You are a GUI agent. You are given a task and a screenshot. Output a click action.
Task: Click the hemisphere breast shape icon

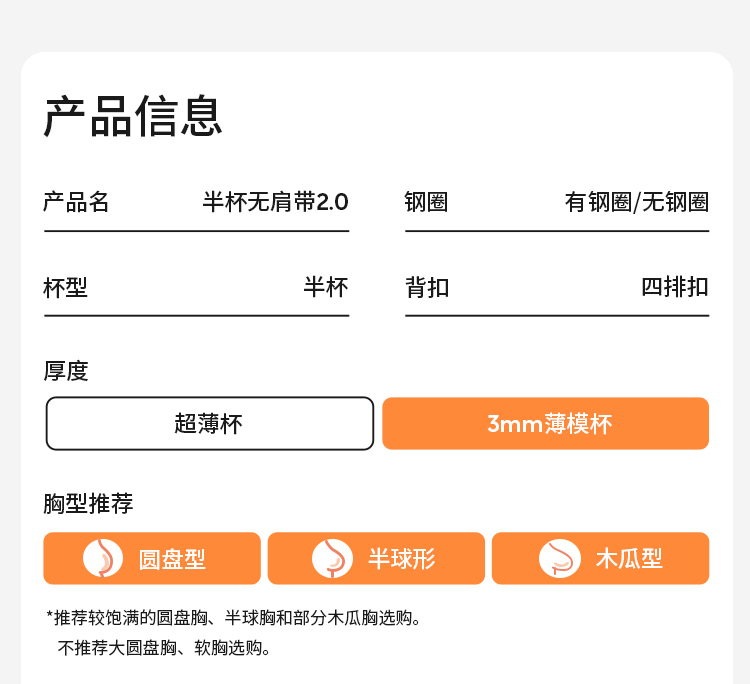[332, 558]
